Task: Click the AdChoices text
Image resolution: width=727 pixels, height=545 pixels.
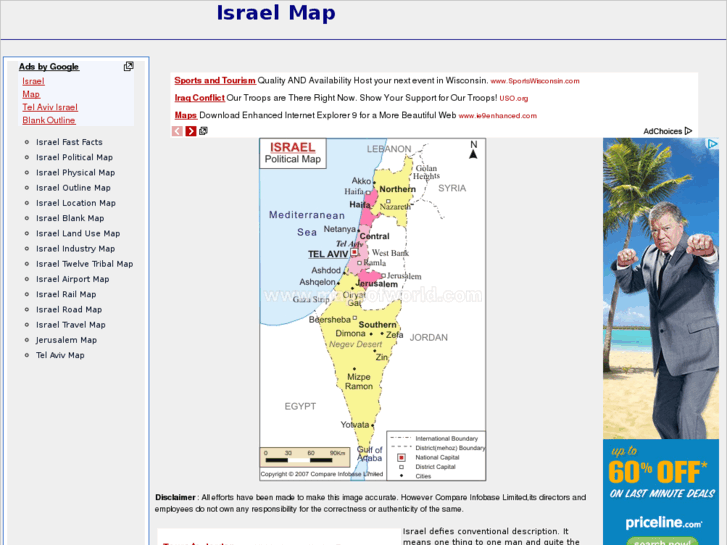Action: point(663,131)
